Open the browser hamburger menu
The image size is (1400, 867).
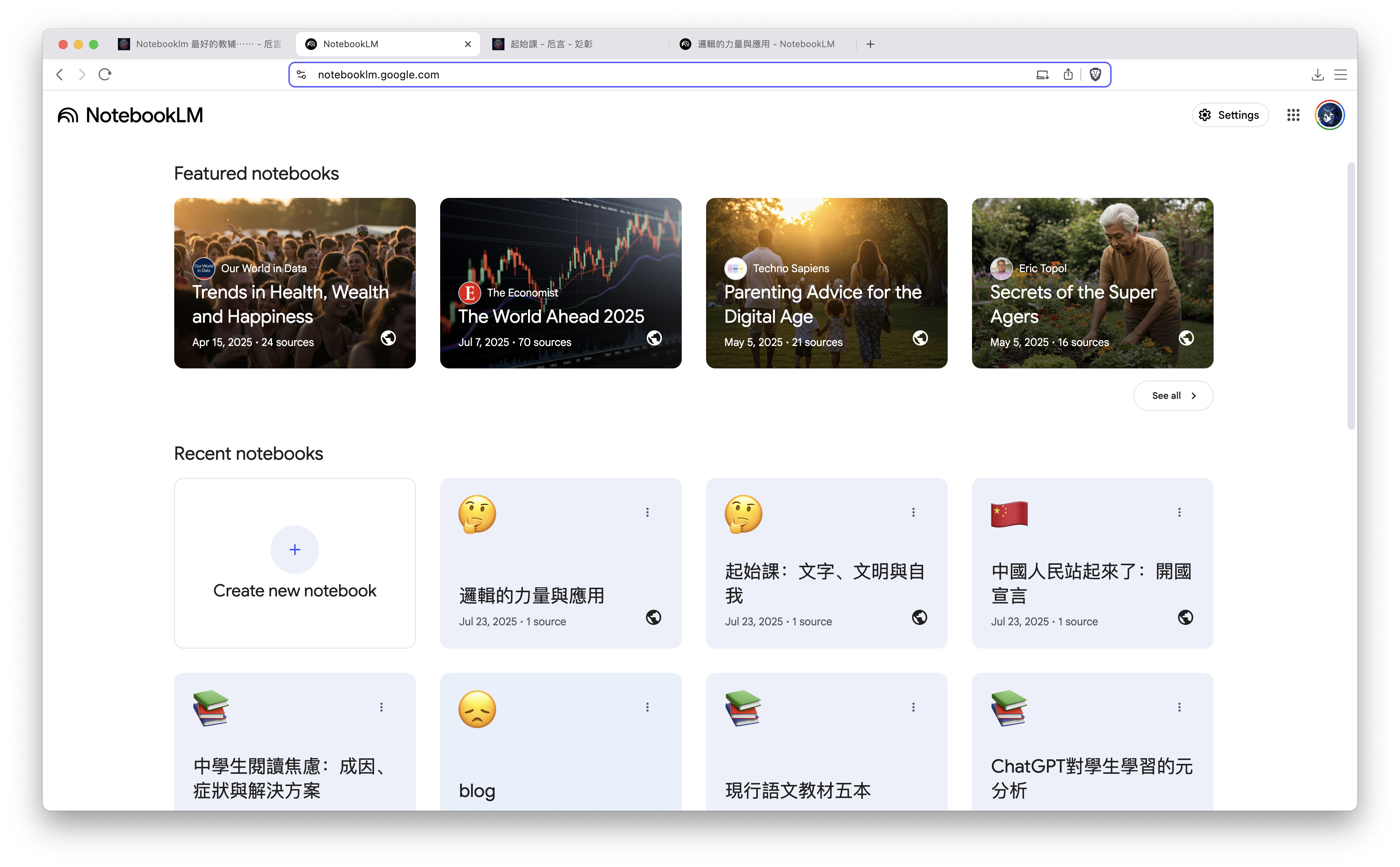pos(1340,75)
